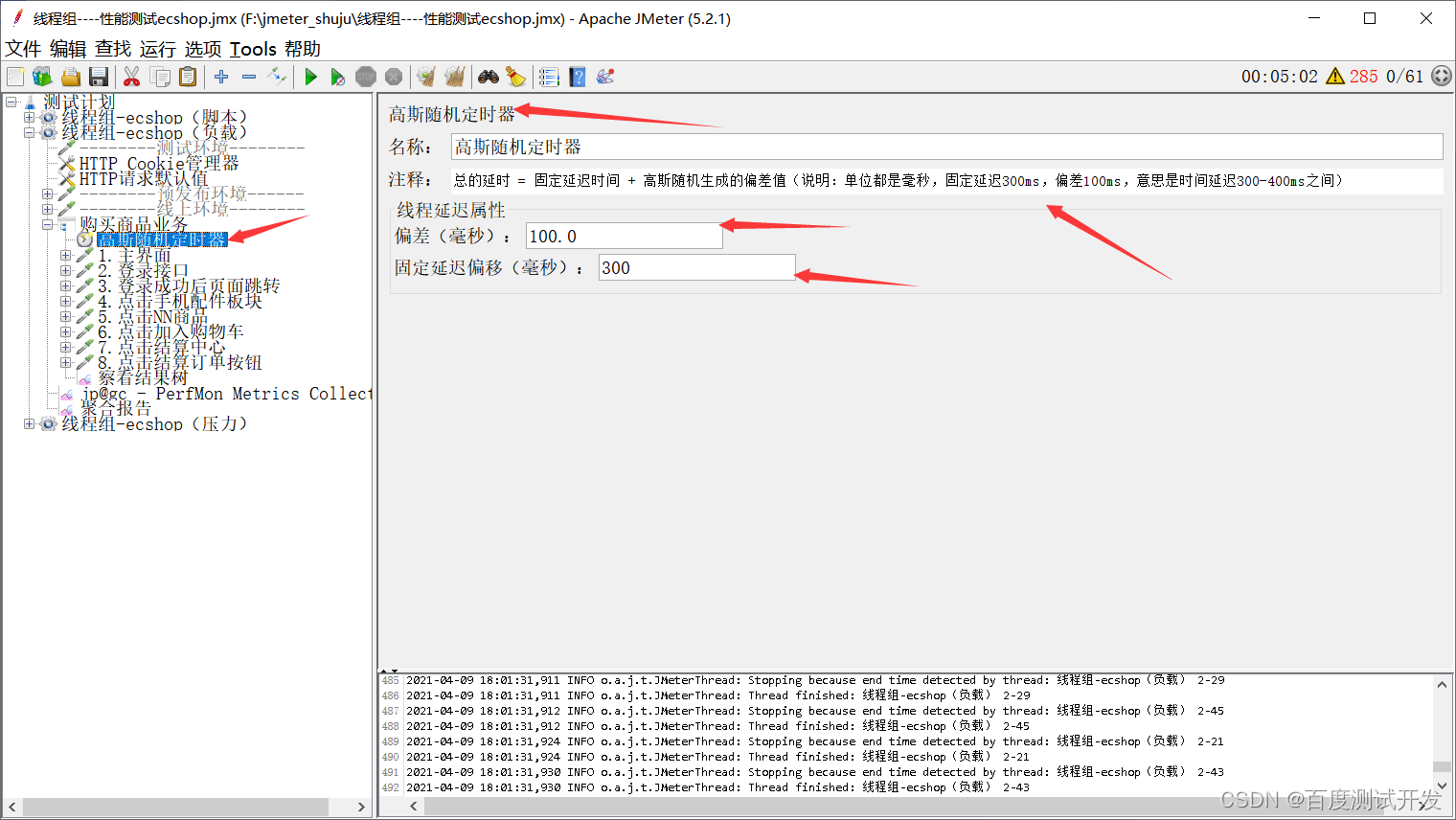Expand the 4. 点击手机配件板块 node
This screenshot has height=820, width=1456.
point(65,301)
